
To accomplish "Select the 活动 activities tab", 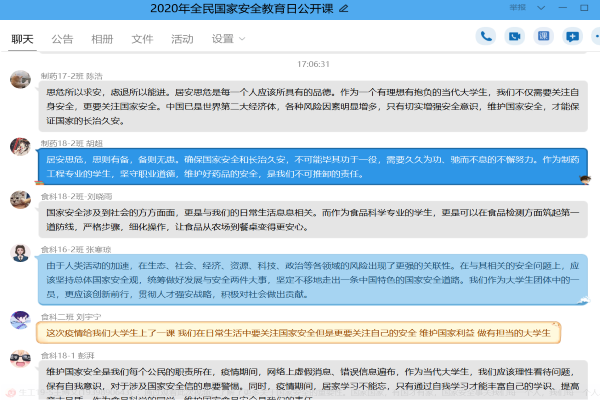I will point(182,39).
